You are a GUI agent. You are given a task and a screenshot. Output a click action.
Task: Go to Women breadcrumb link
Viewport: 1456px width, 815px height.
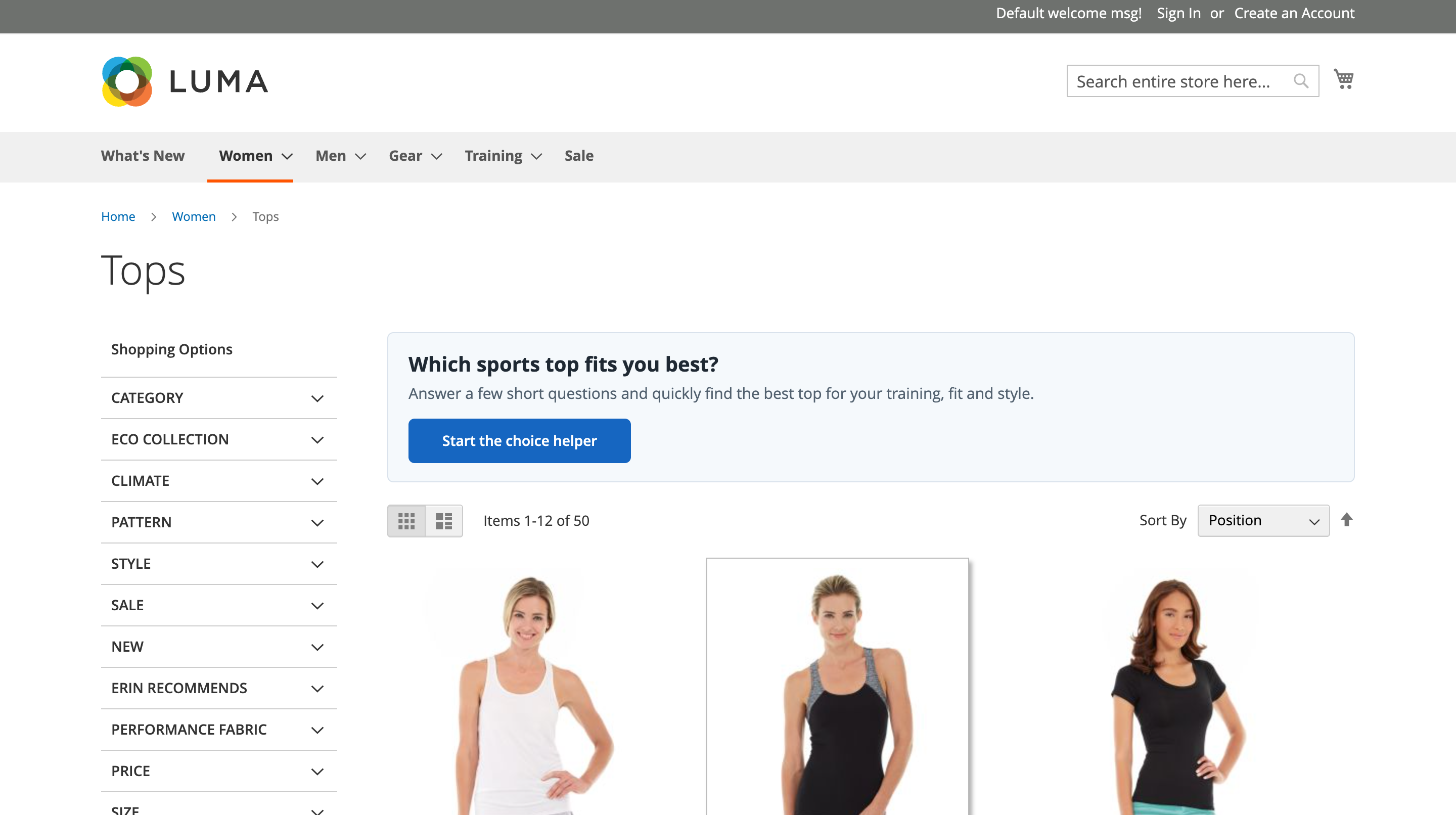pyautogui.click(x=194, y=216)
